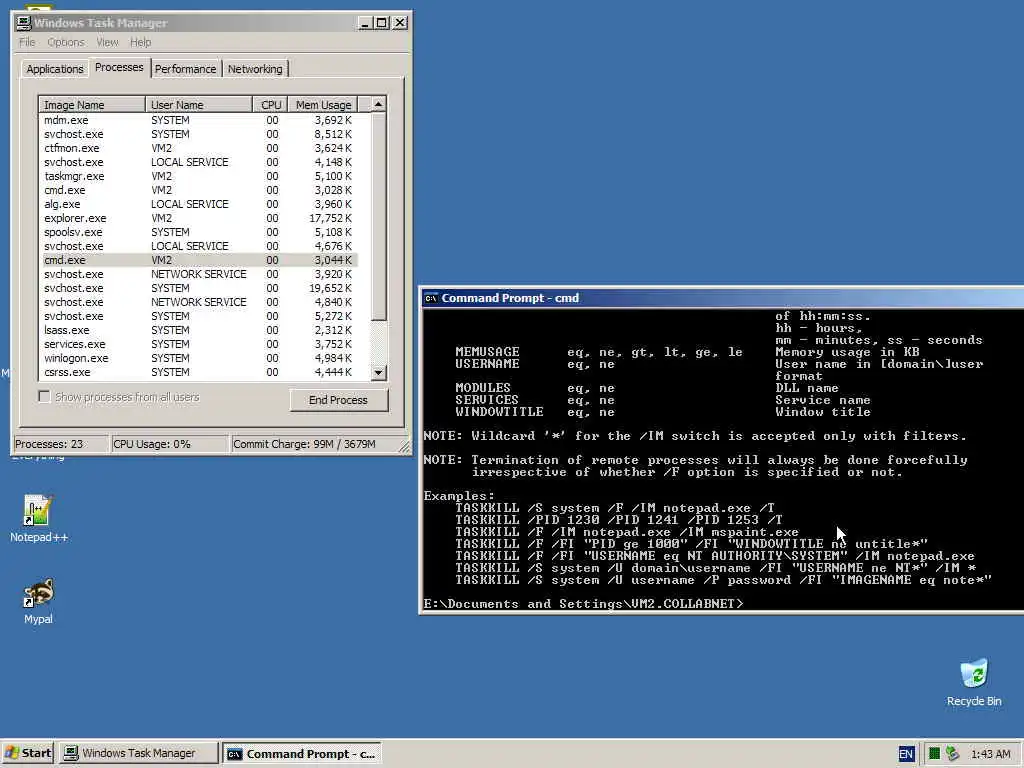Select cmd.exe row using 3,028 K
The height and width of the screenshot is (768, 1024).
[199, 190]
